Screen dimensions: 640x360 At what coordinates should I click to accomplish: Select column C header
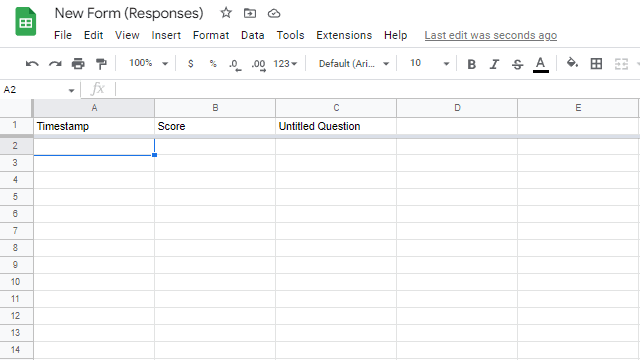click(x=336, y=108)
